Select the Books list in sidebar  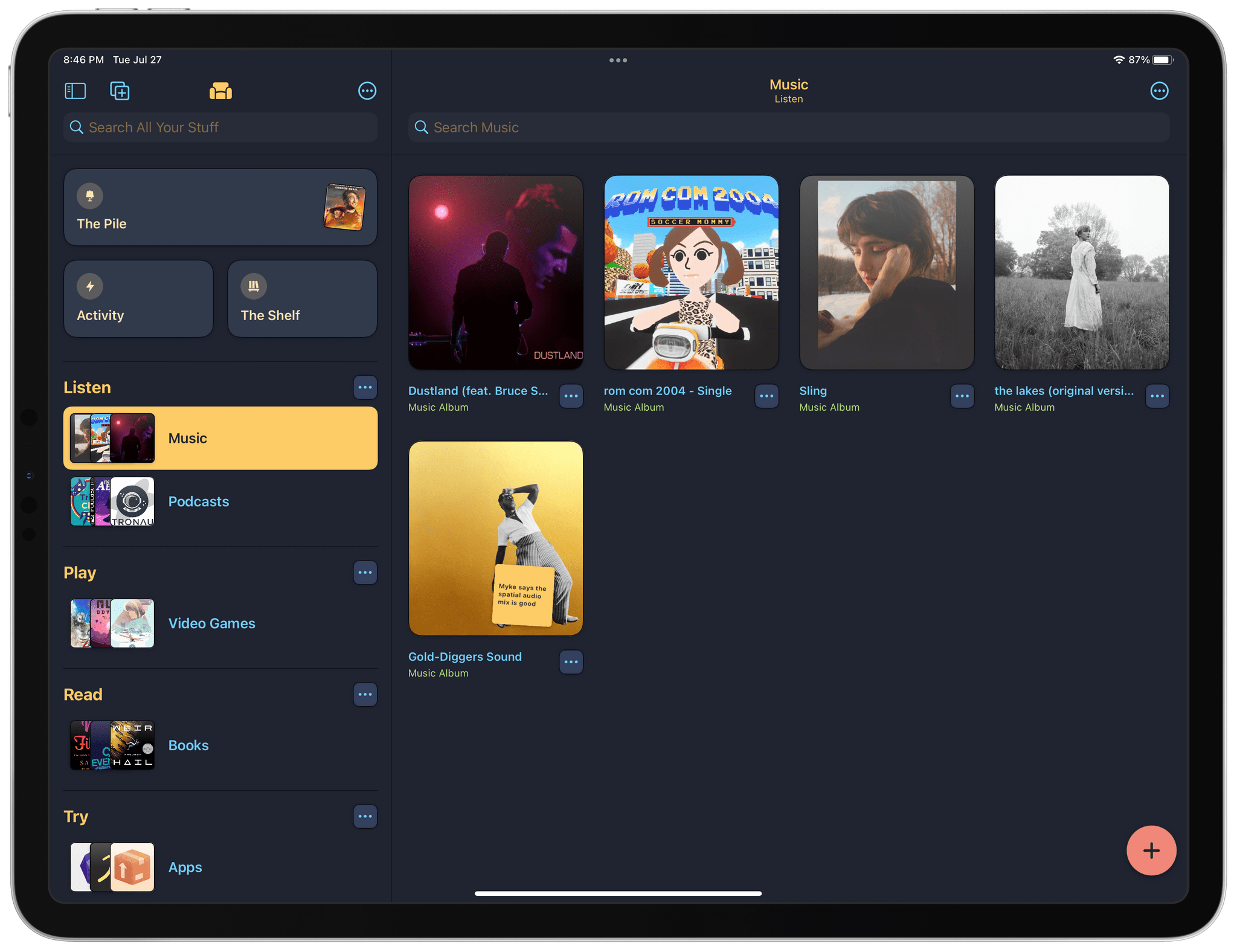[x=220, y=745]
